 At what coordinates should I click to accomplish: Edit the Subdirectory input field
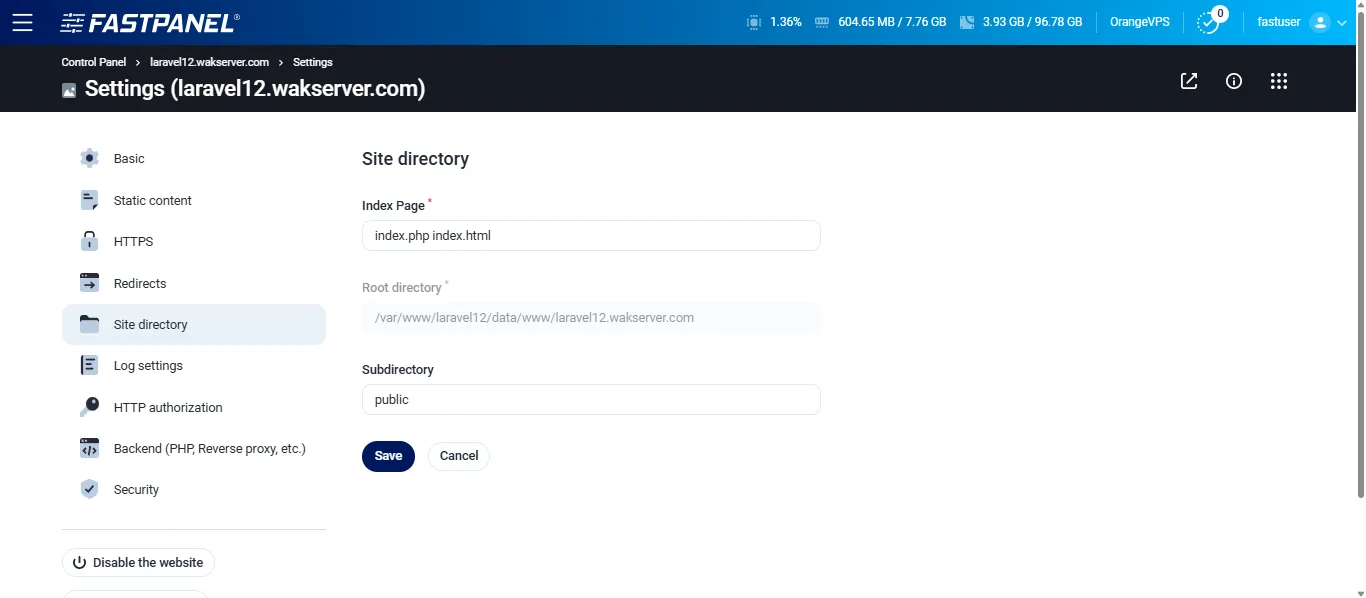590,399
